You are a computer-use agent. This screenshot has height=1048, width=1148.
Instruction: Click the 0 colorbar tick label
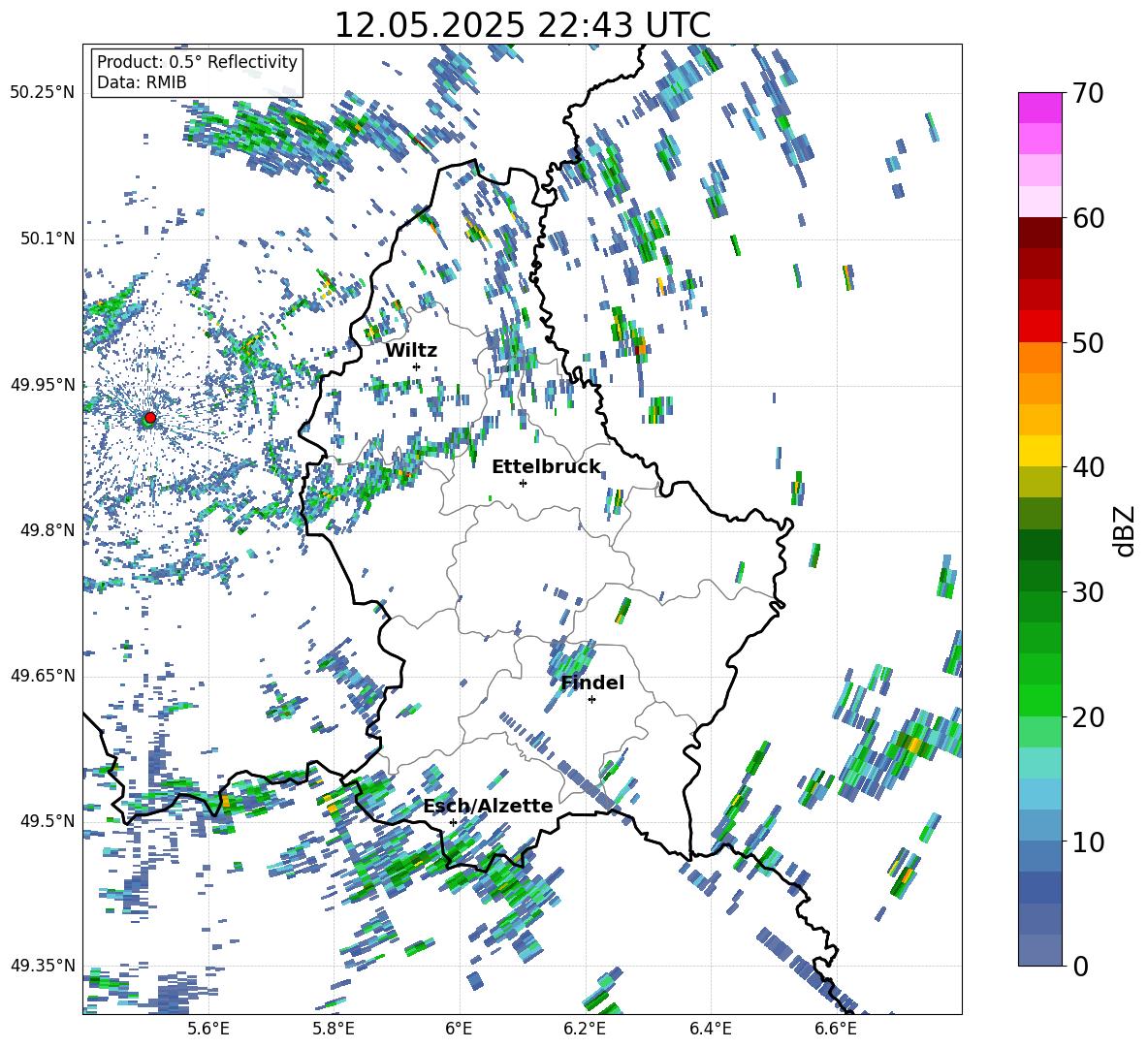click(x=1079, y=966)
